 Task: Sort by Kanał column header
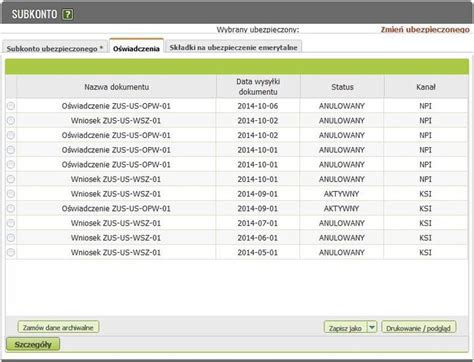pyautogui.click(x=426, y=87)
